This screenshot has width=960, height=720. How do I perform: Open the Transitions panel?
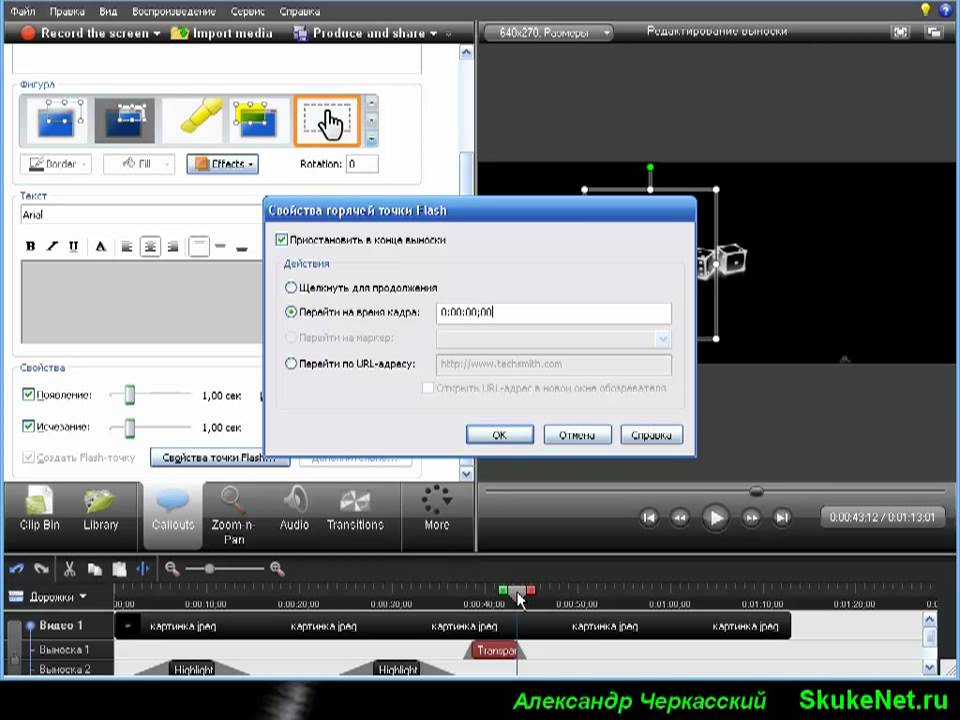pyautogui.click(x=355, y=508)
